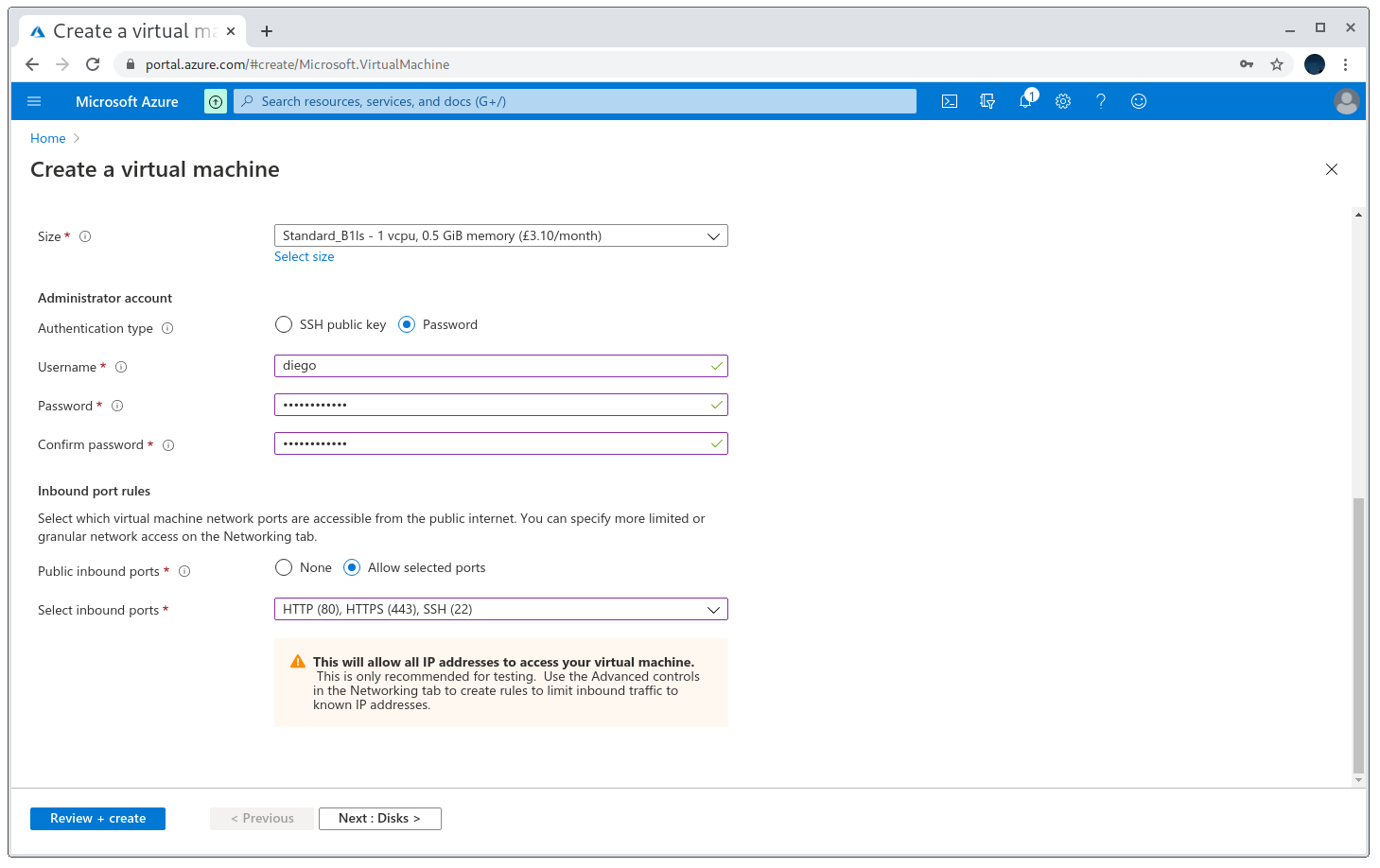The width and height of the screenshot is (1380, 868).
Task: Open the Azure portal hamburger menu
Action: 34,101
